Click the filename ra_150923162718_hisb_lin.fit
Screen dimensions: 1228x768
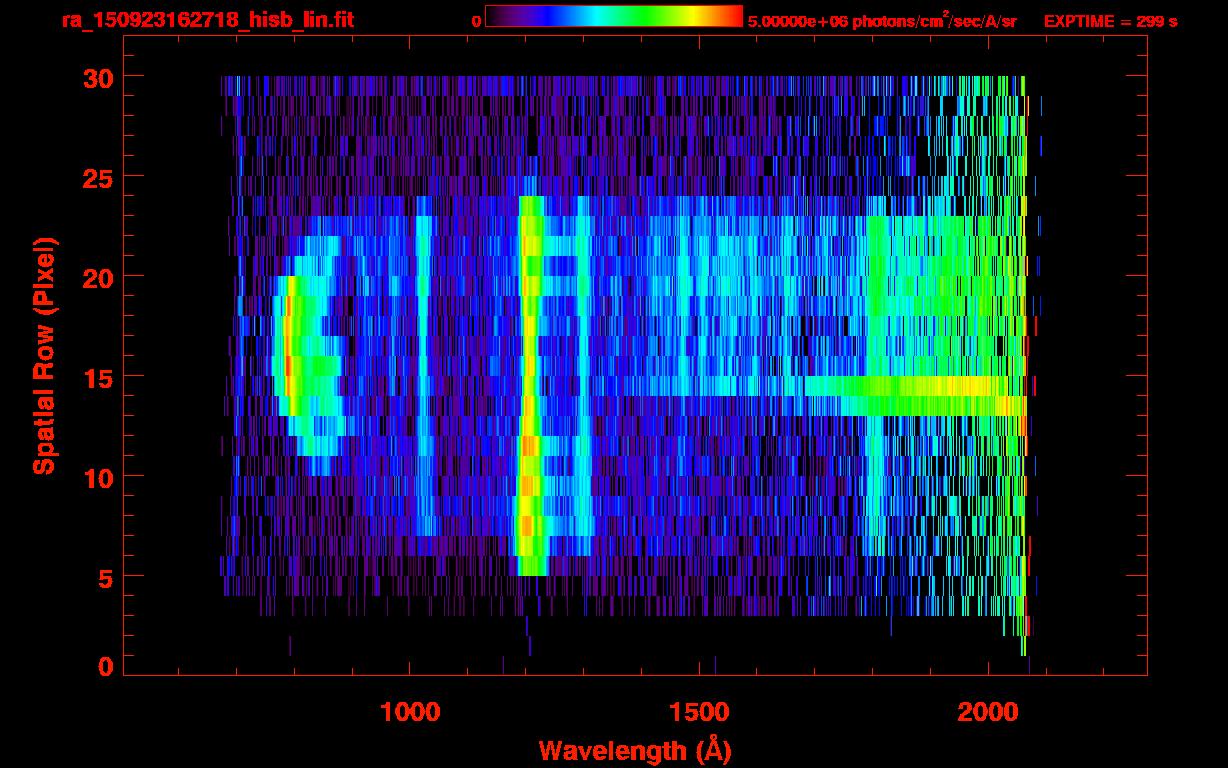tap(207, 20)
